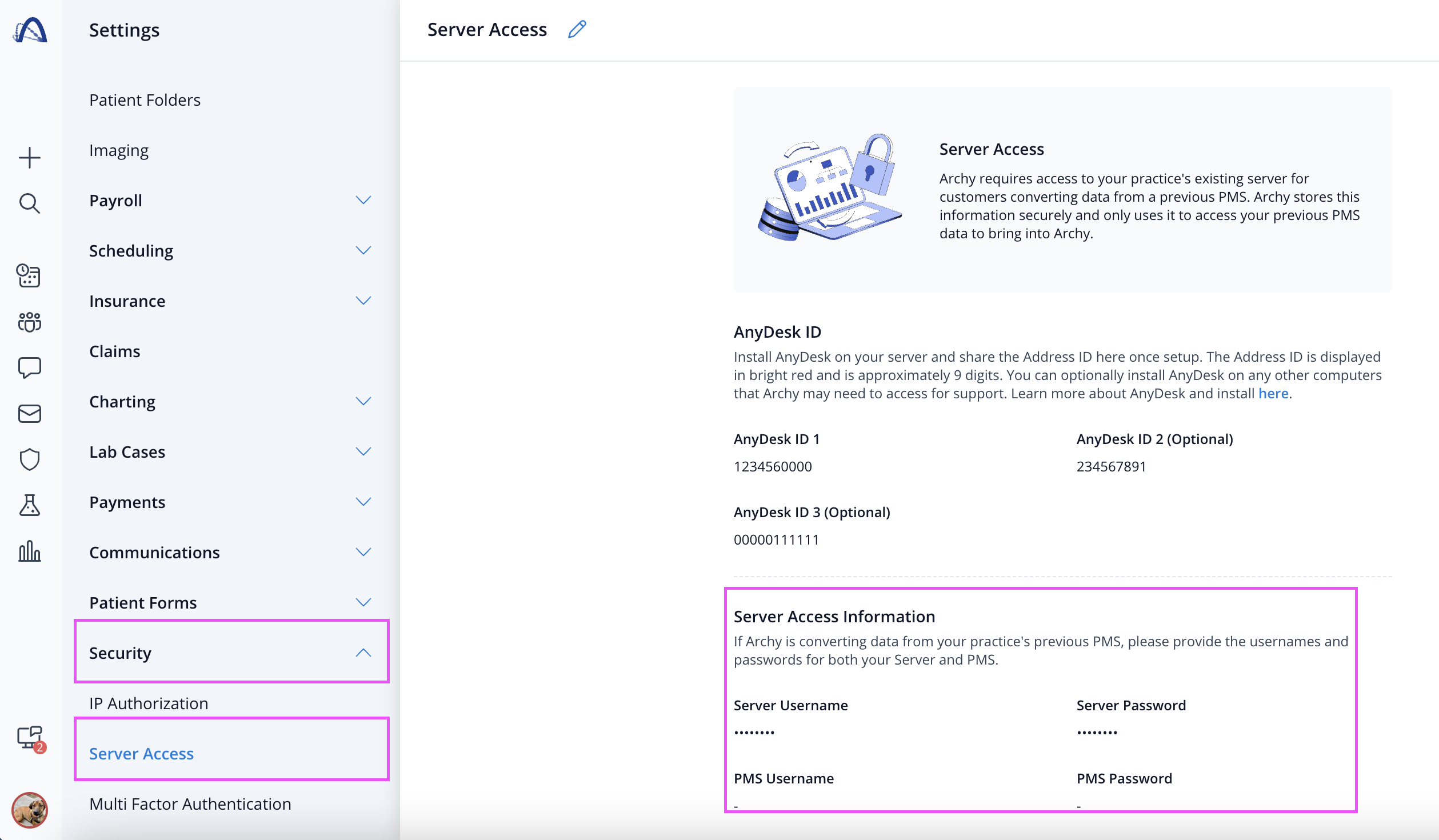
Task: Open the lab flask sidebar icon
Action: tap(30, 505)
